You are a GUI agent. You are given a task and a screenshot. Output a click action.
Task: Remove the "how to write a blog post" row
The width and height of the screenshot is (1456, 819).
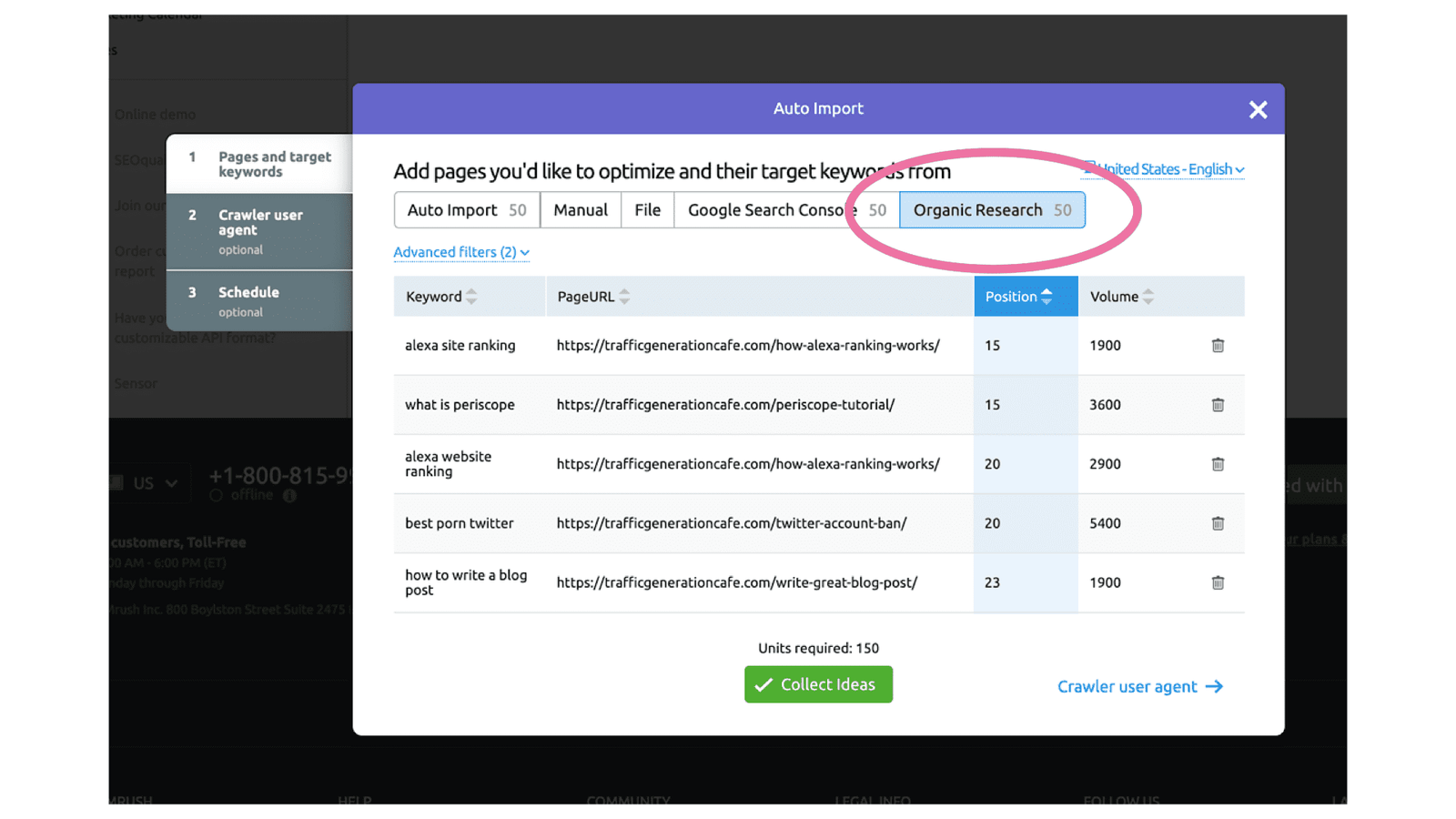coord(1218,582)
